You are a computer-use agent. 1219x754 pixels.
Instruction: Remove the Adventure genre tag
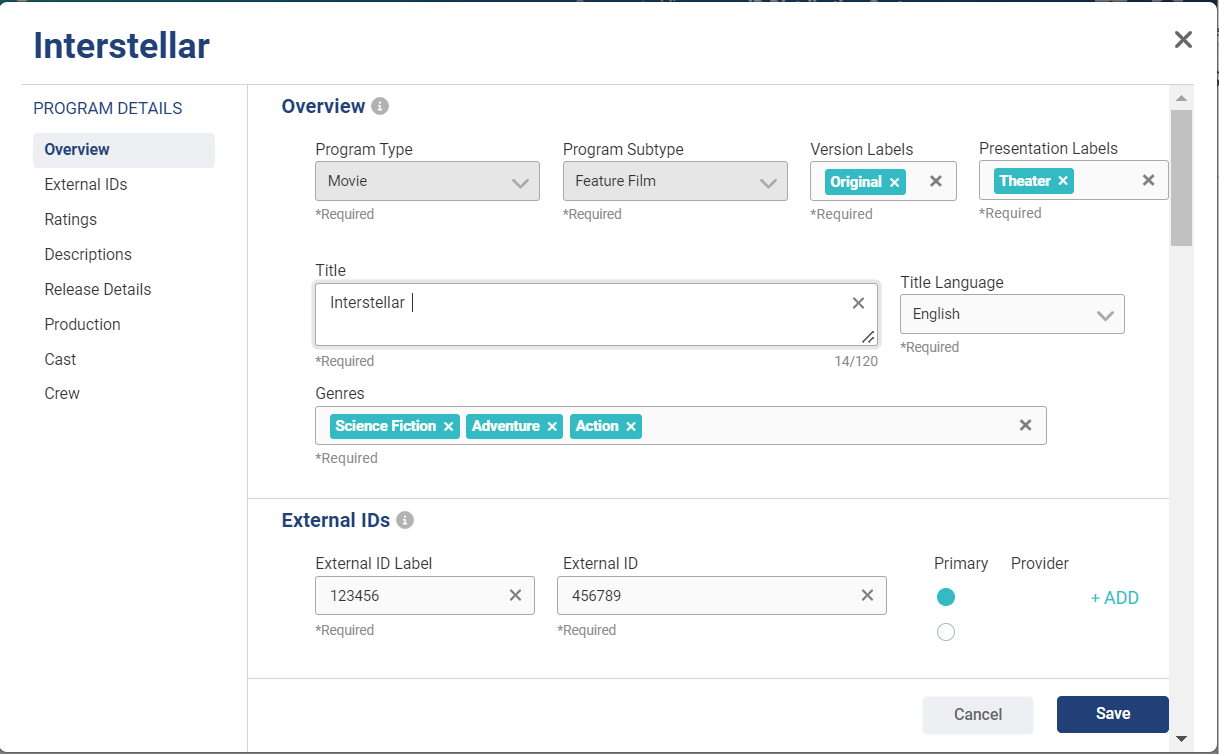pyautogui.click(x=552, y=426)
